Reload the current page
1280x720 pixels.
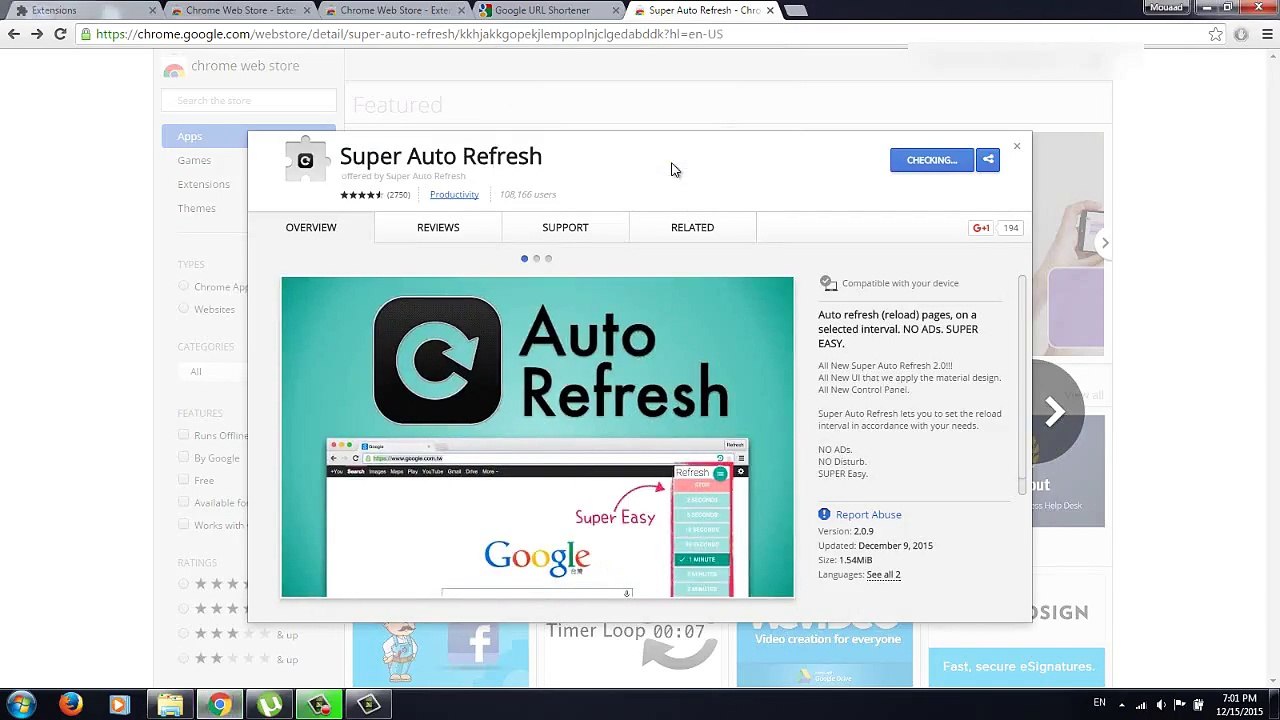coord(60,34)
